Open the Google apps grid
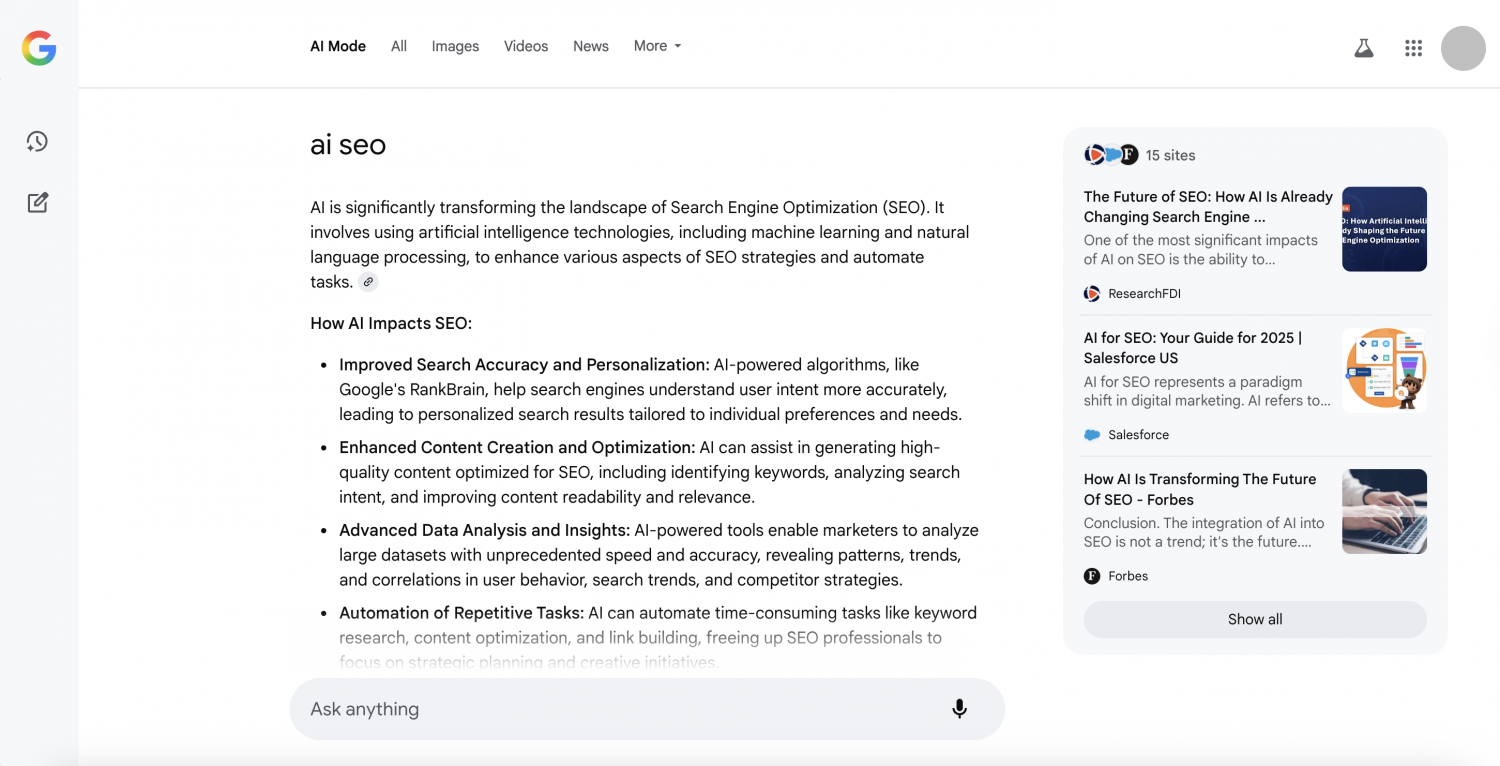This screenshot has width=1500, height=766. (1412, 47)
